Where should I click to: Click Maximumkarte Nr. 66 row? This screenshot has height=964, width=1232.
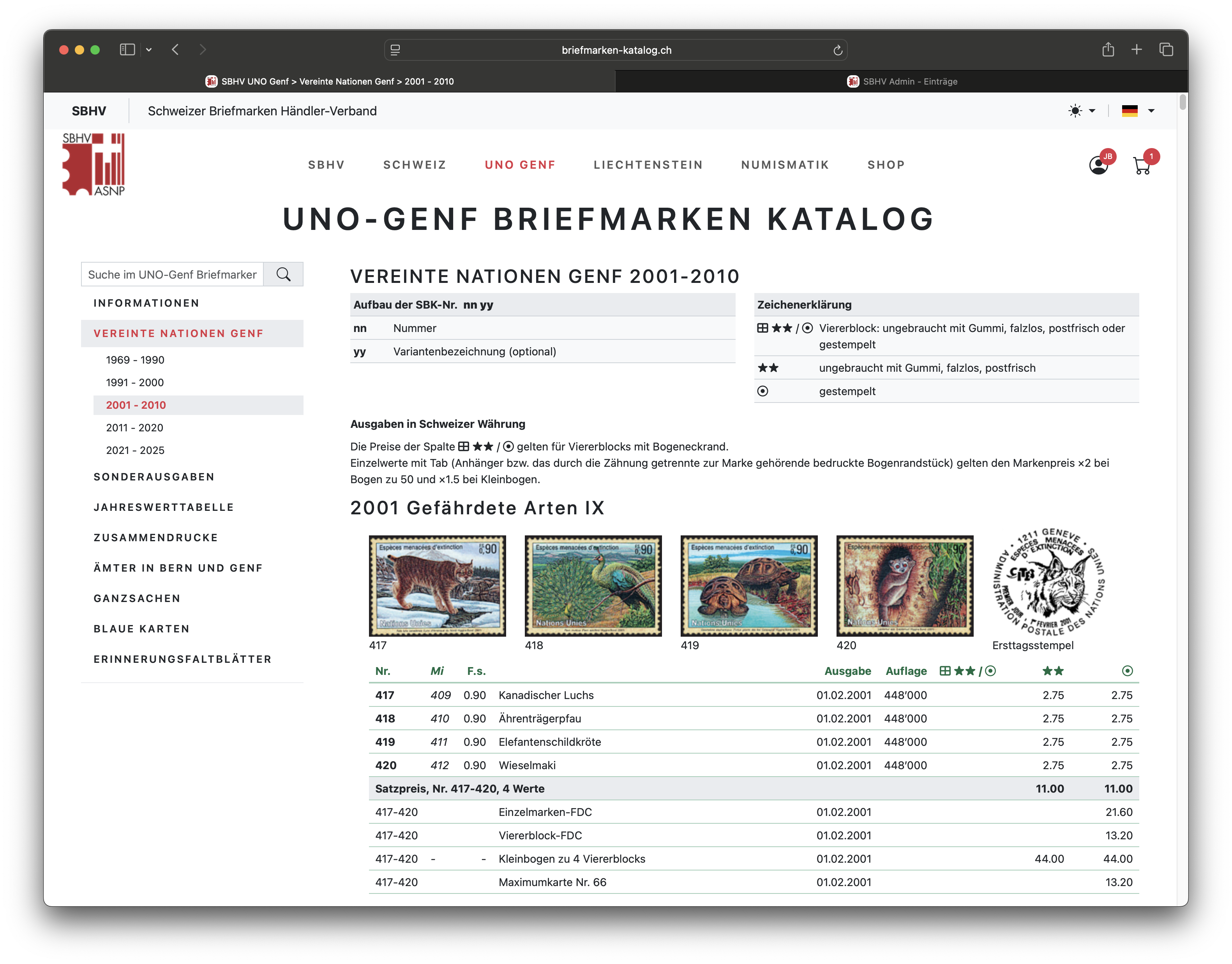[754, 882]
